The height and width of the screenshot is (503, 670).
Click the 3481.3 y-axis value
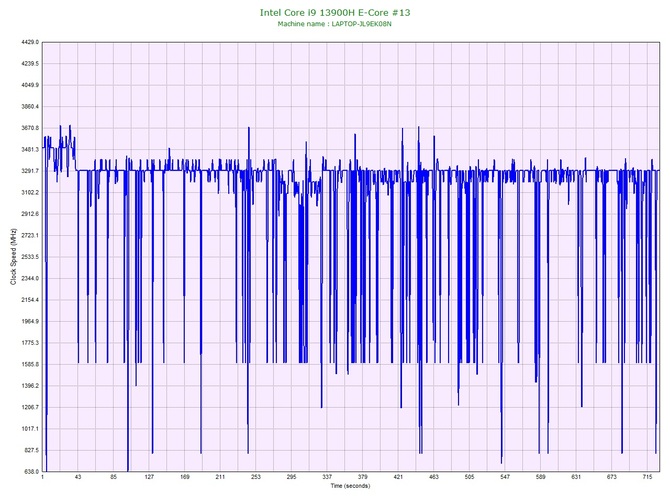point(30,150)
